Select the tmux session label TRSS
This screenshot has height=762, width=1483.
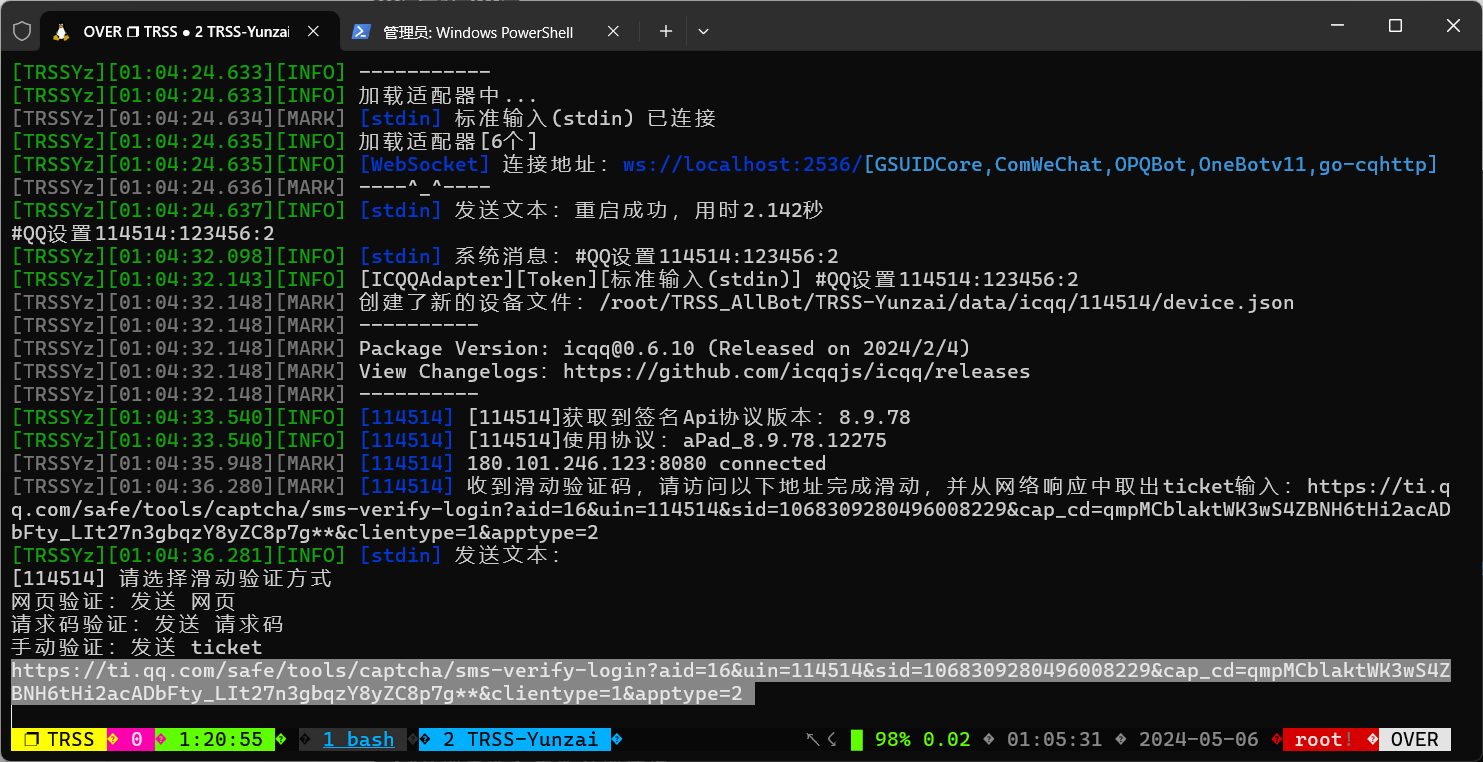pos(59,739)
